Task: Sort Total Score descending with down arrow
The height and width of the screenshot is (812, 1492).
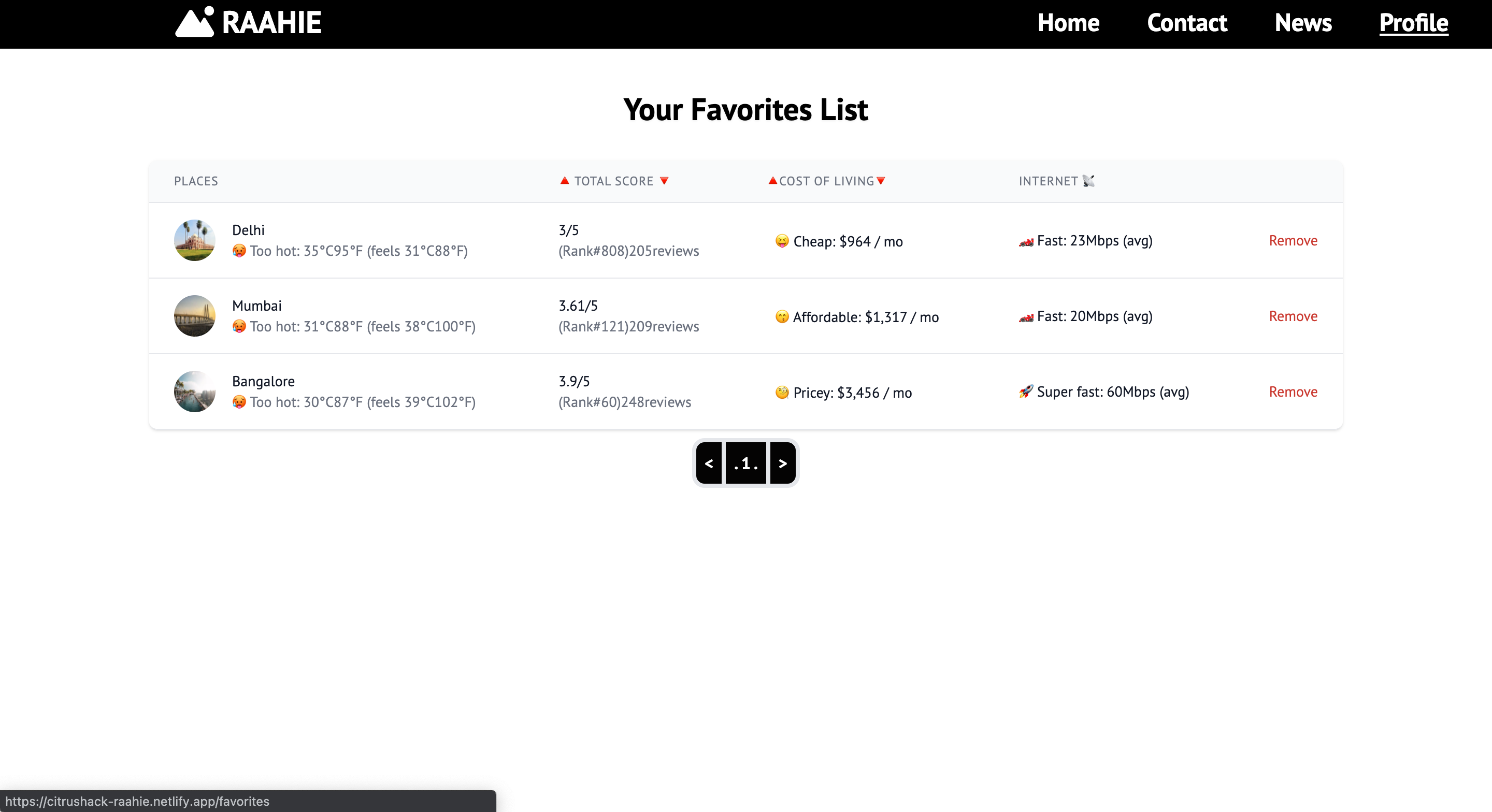Action: point(664,181)
